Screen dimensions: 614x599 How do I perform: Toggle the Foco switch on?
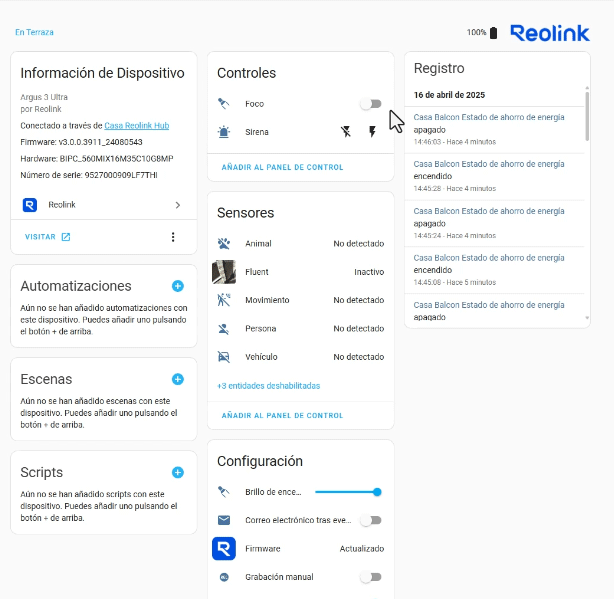371,104
